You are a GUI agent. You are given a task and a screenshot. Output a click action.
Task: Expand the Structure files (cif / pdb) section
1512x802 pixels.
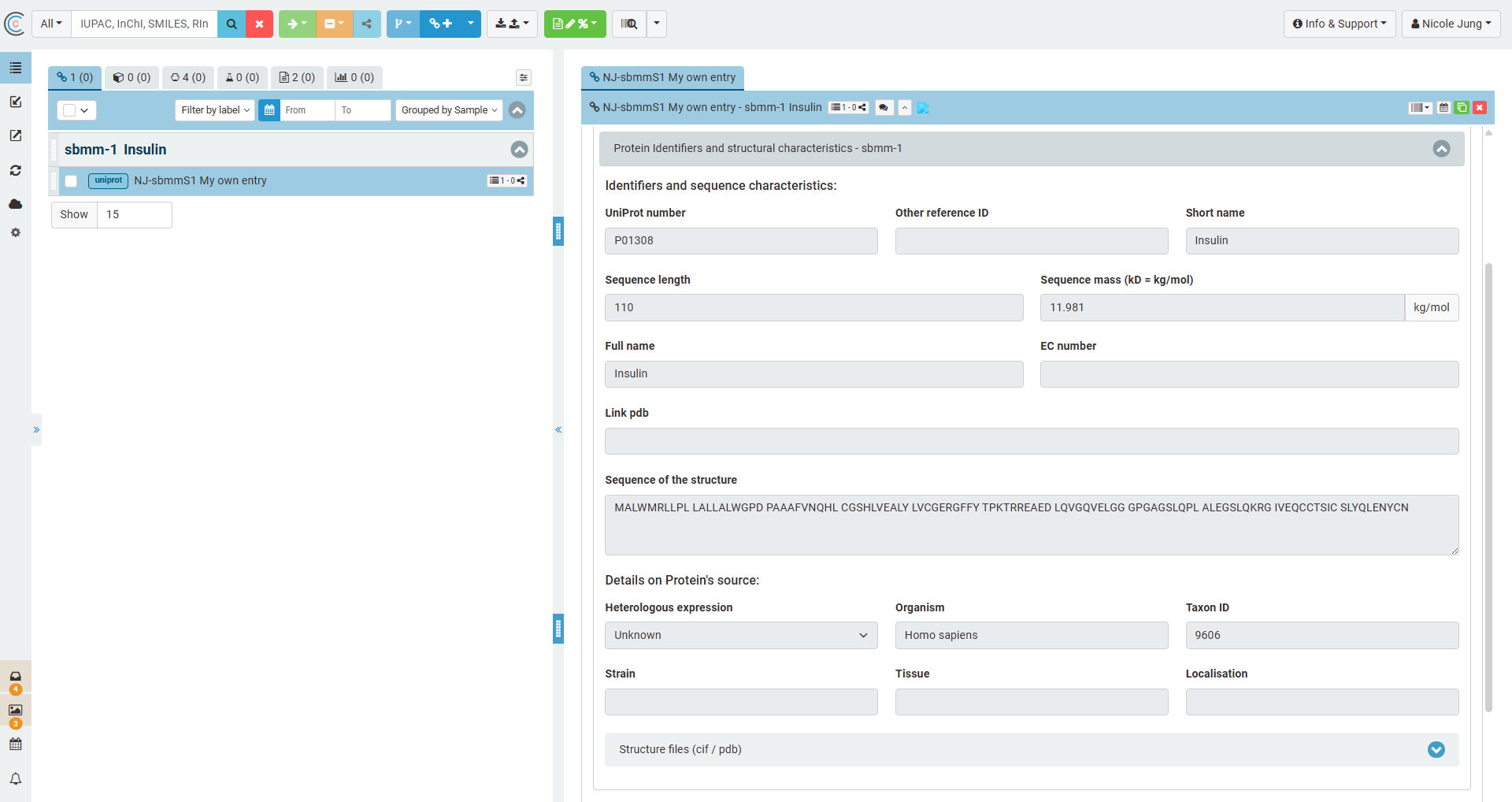pos(1436,749)
